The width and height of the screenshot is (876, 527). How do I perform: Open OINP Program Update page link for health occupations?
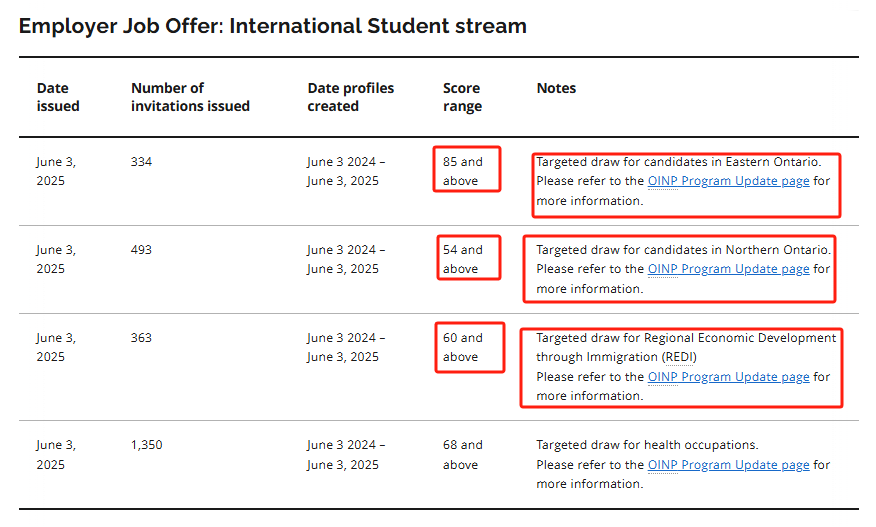click(728, 464)
